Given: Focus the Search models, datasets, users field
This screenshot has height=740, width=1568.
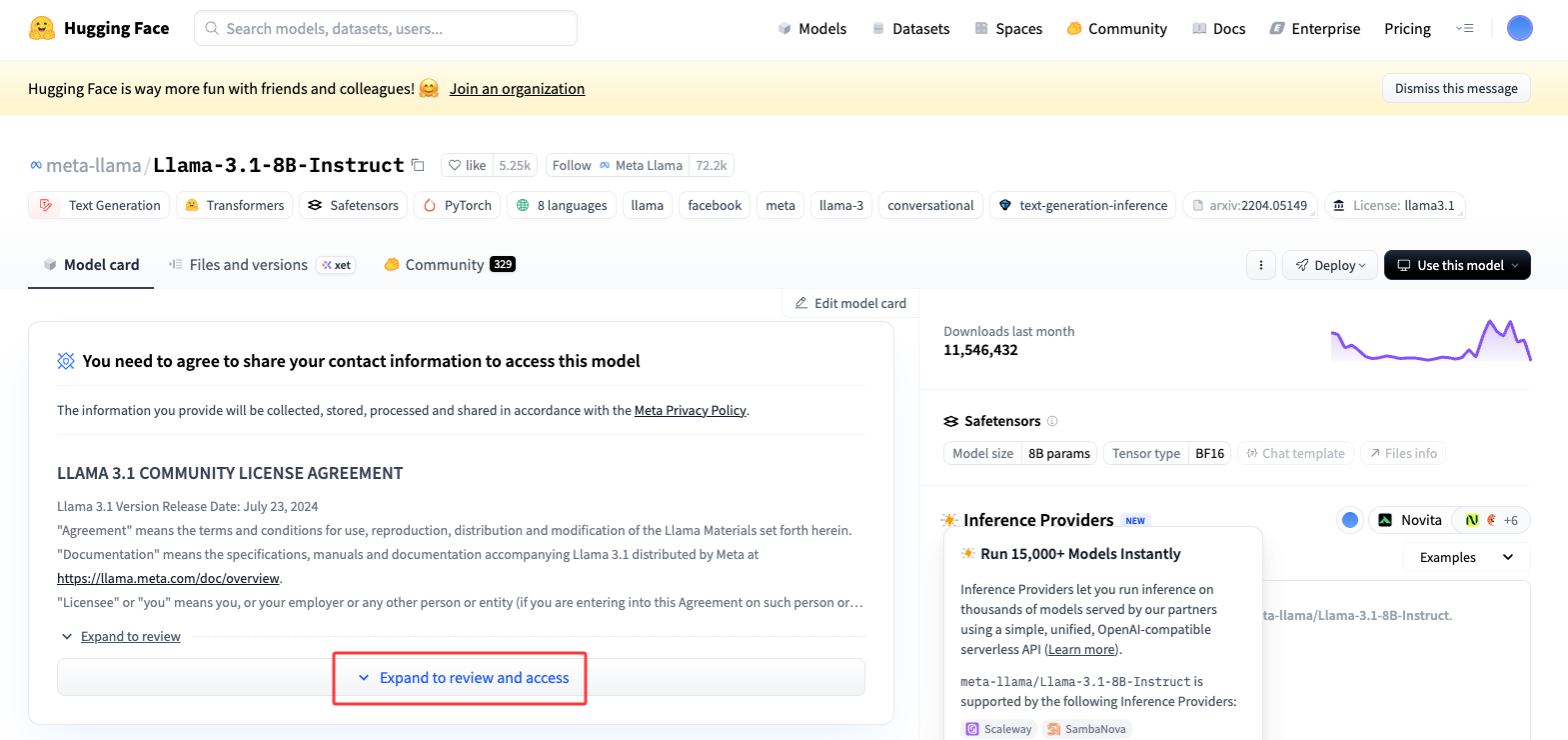Looking at the screenshot, I should [386, 28].
